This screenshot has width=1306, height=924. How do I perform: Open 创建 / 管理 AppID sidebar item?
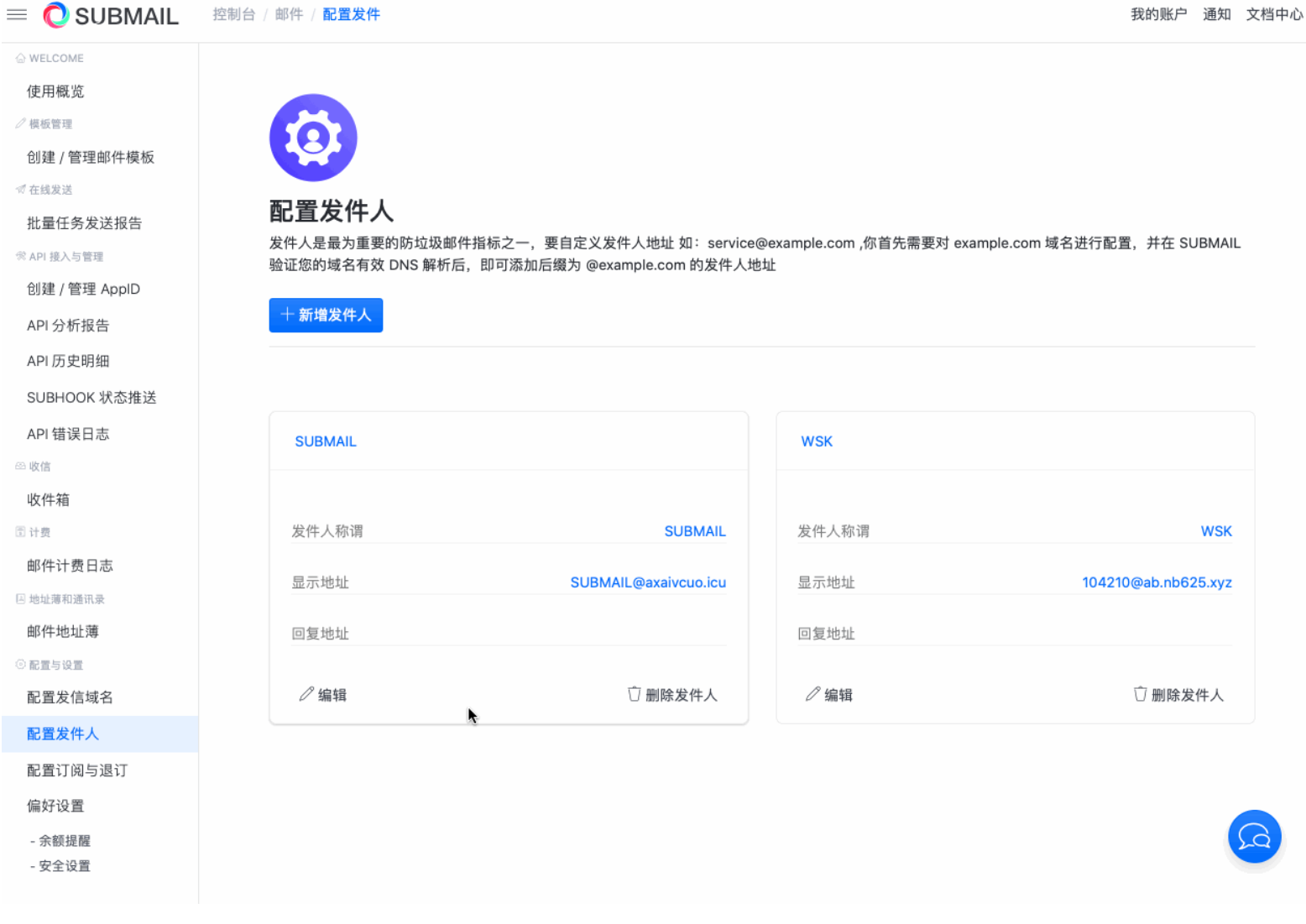[x=83, y=289]
